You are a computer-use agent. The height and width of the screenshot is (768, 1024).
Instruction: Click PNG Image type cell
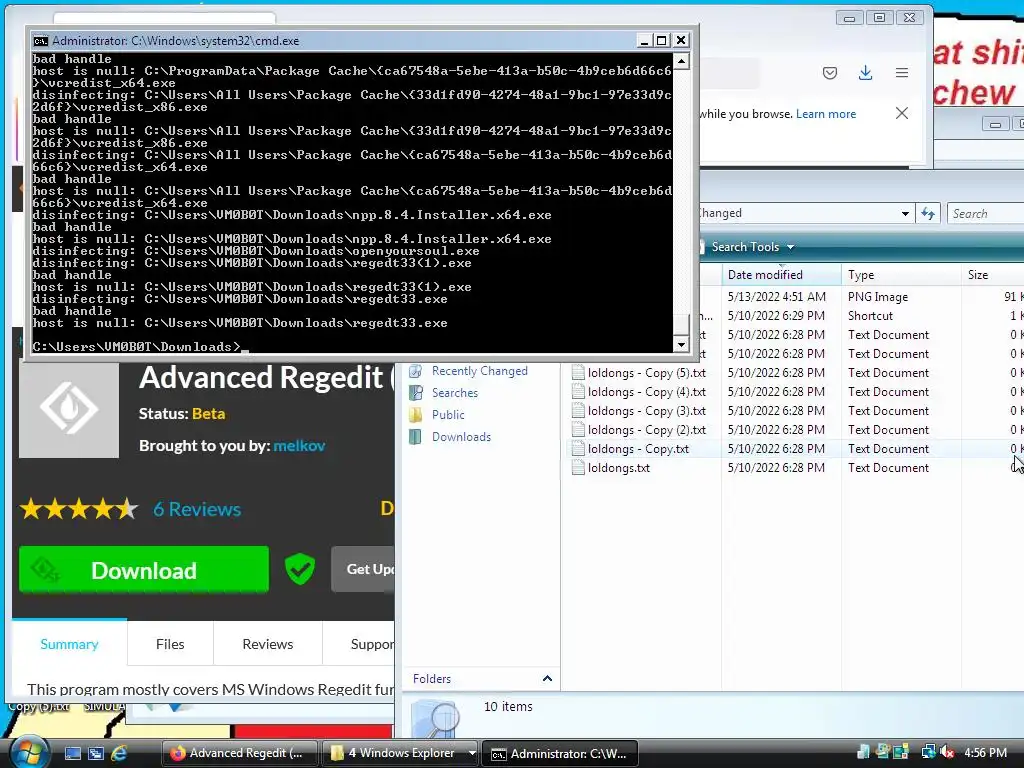878,296
